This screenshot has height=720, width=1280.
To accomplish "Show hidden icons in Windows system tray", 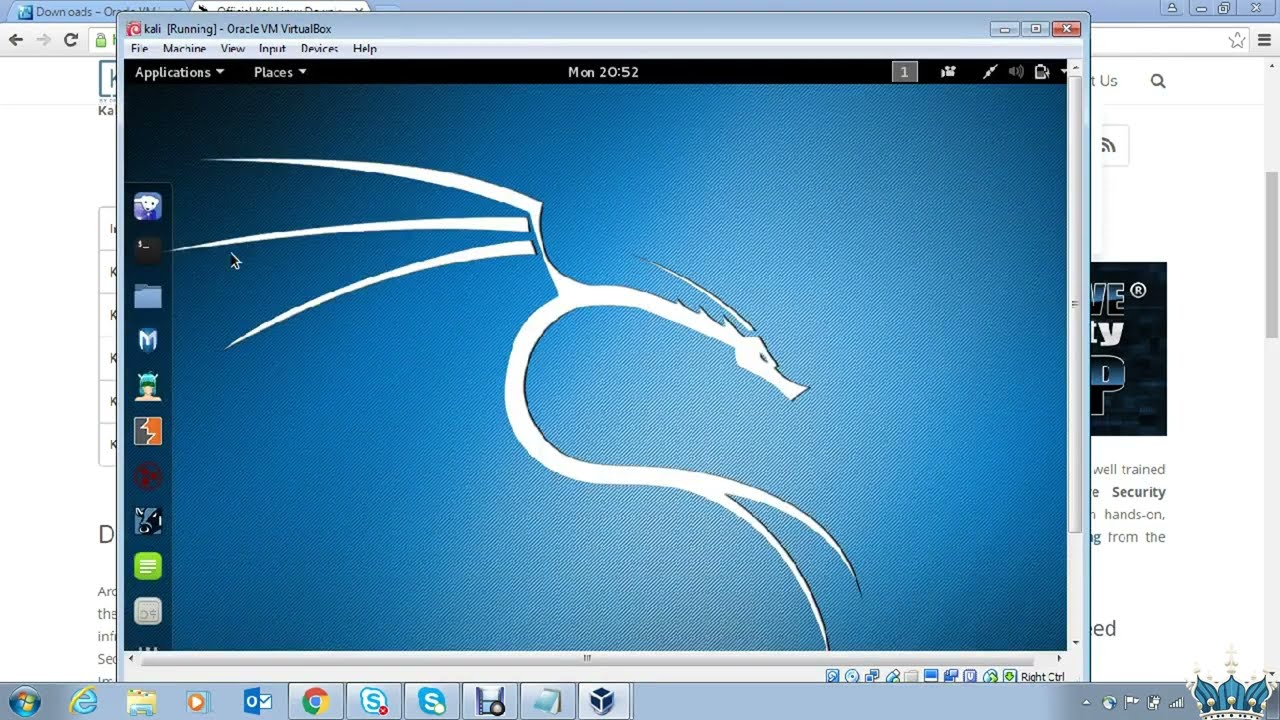I will [1086, 703].
